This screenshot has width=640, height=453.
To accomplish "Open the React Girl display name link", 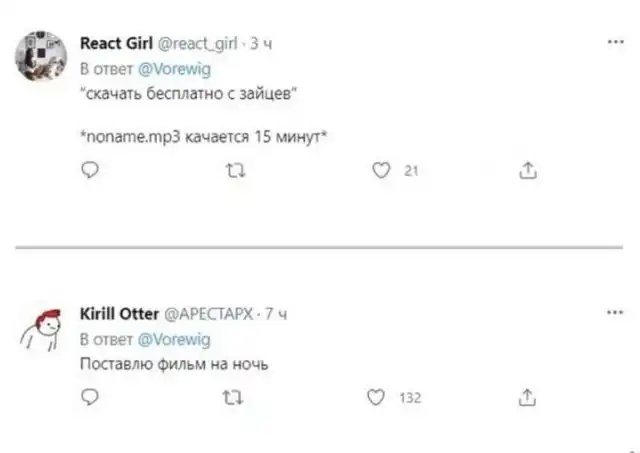I will (x=113, y=43).
